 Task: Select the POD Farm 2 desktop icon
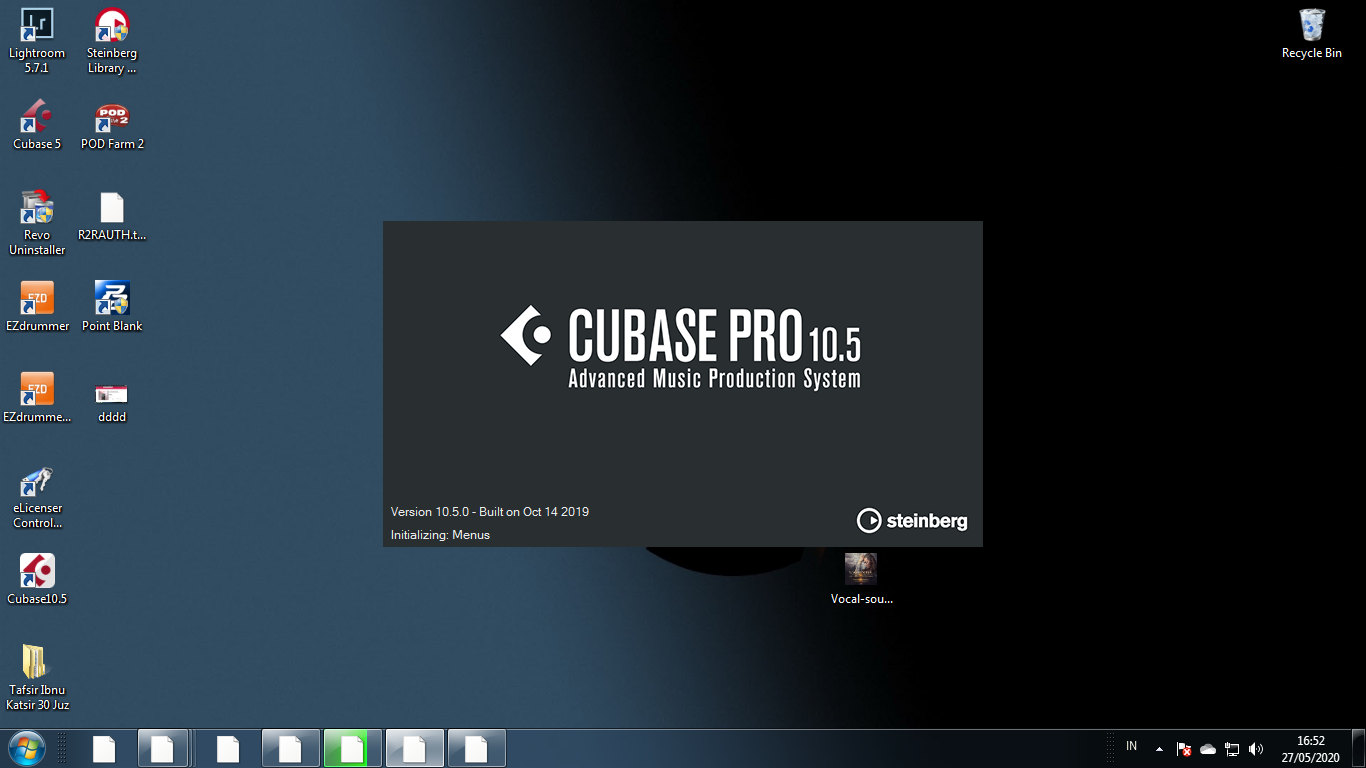coord(112,124)
